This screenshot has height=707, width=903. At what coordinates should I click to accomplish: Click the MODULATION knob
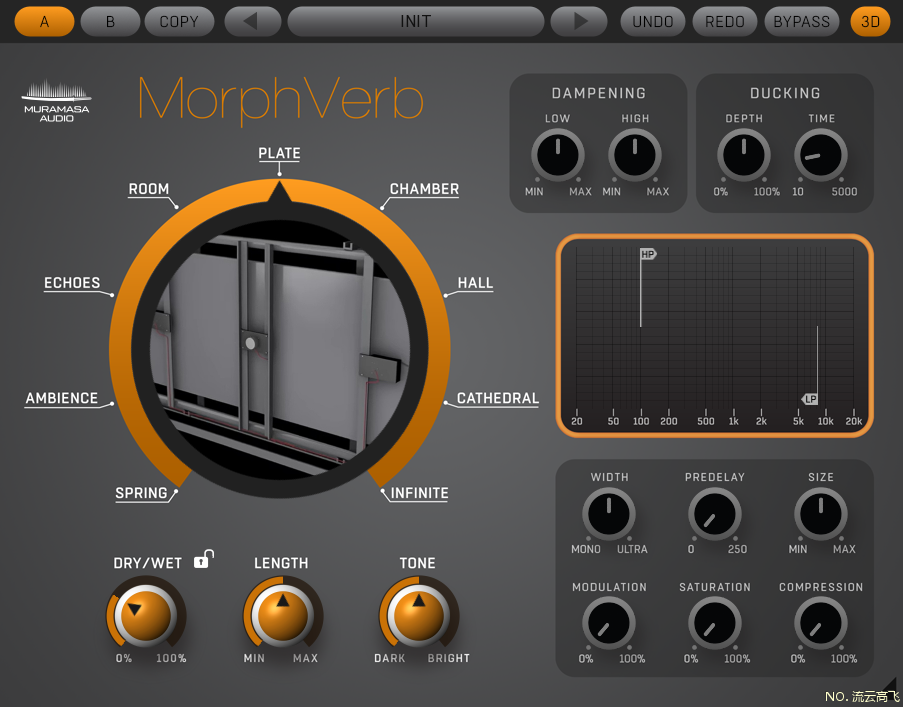[609, 624]
